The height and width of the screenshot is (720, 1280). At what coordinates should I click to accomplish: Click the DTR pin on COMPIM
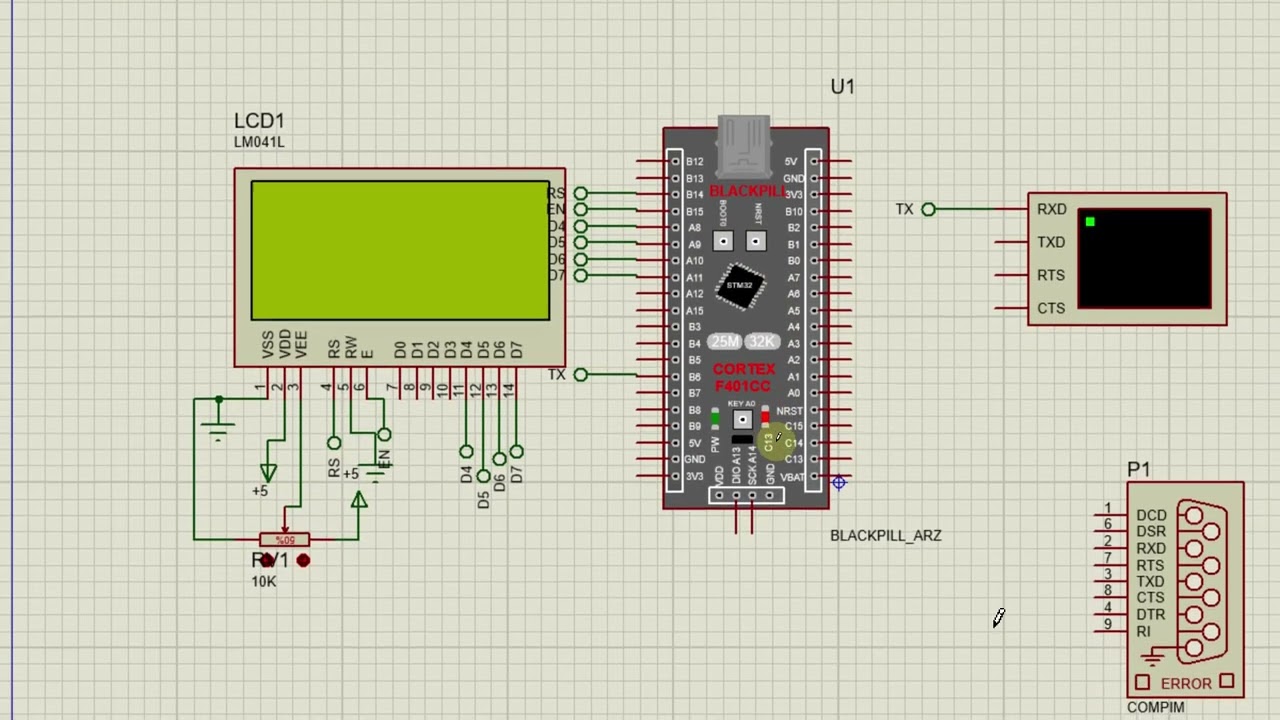pos(1151,614)
